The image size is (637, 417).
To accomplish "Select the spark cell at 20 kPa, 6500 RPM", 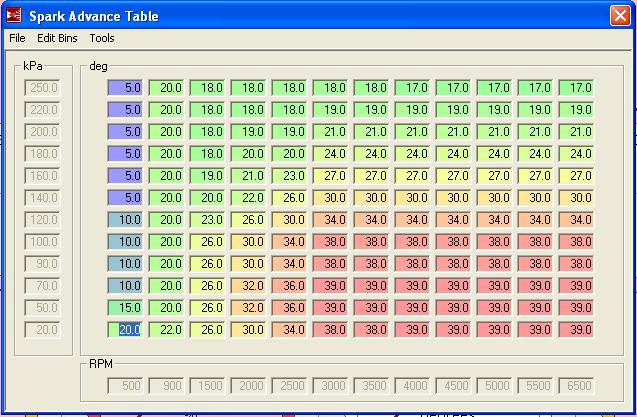I will pos(577,330).
